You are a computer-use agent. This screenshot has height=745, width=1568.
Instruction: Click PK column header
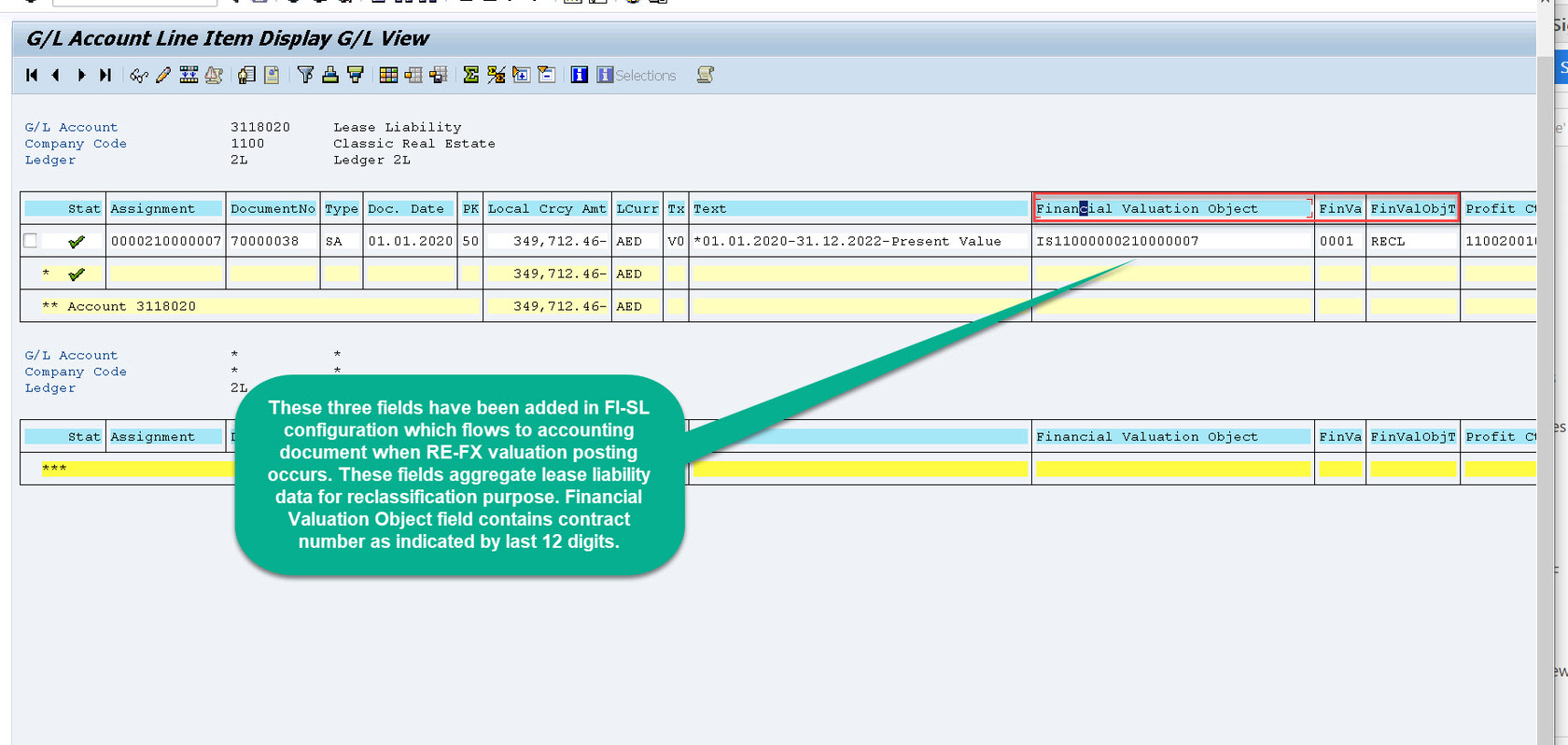pos(470,209)
